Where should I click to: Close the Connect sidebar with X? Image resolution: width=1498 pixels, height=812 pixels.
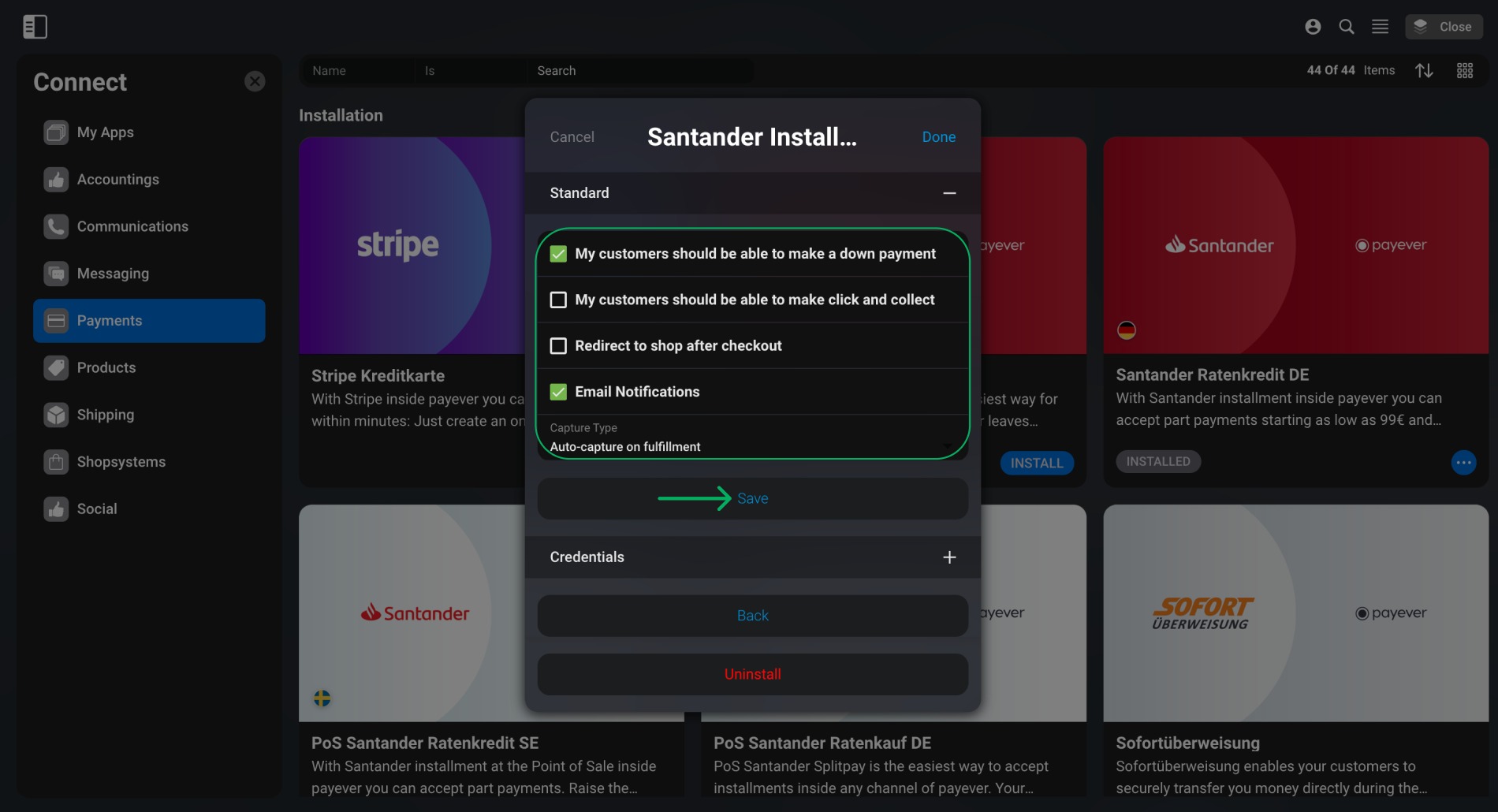[x=255, y=81]
